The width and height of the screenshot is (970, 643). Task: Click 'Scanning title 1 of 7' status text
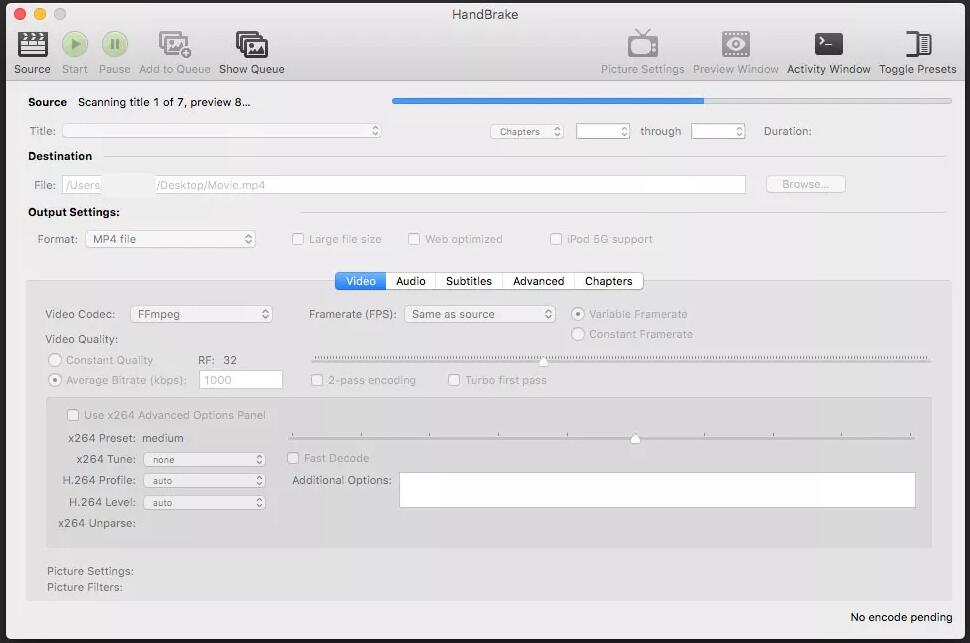point(164,102)
